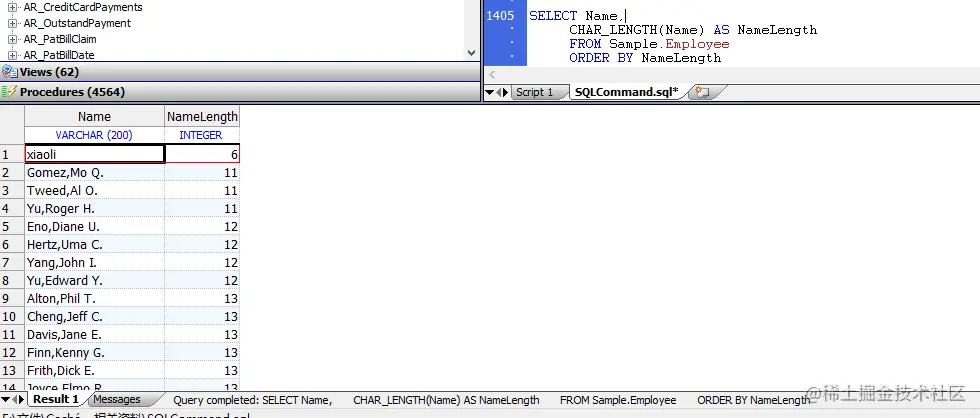Screen dimensions: 980x418
Task: Sort by the Name column header
Action: [94, 116]
